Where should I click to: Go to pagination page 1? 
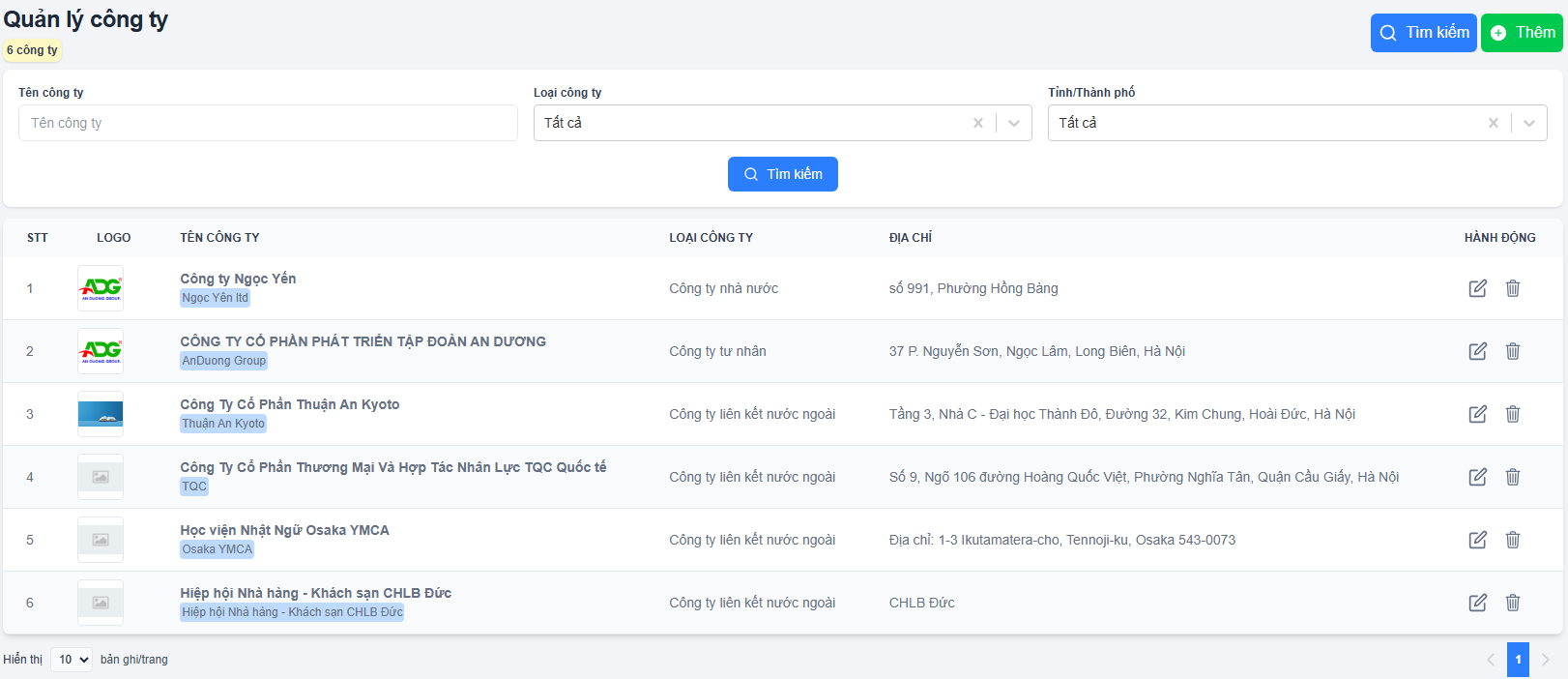[x=1518, y=660]
